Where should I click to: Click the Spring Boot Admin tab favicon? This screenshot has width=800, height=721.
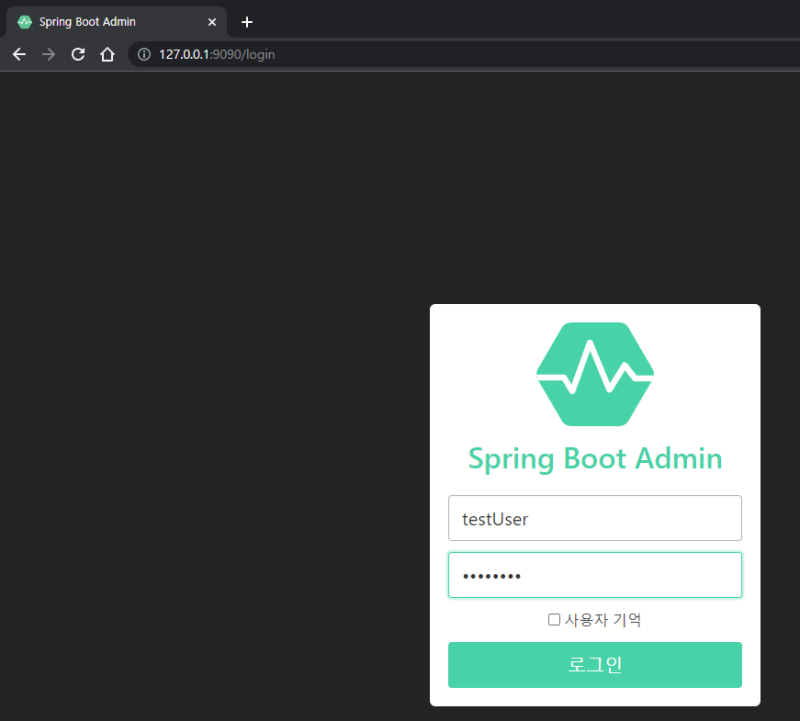click(24, 22)
